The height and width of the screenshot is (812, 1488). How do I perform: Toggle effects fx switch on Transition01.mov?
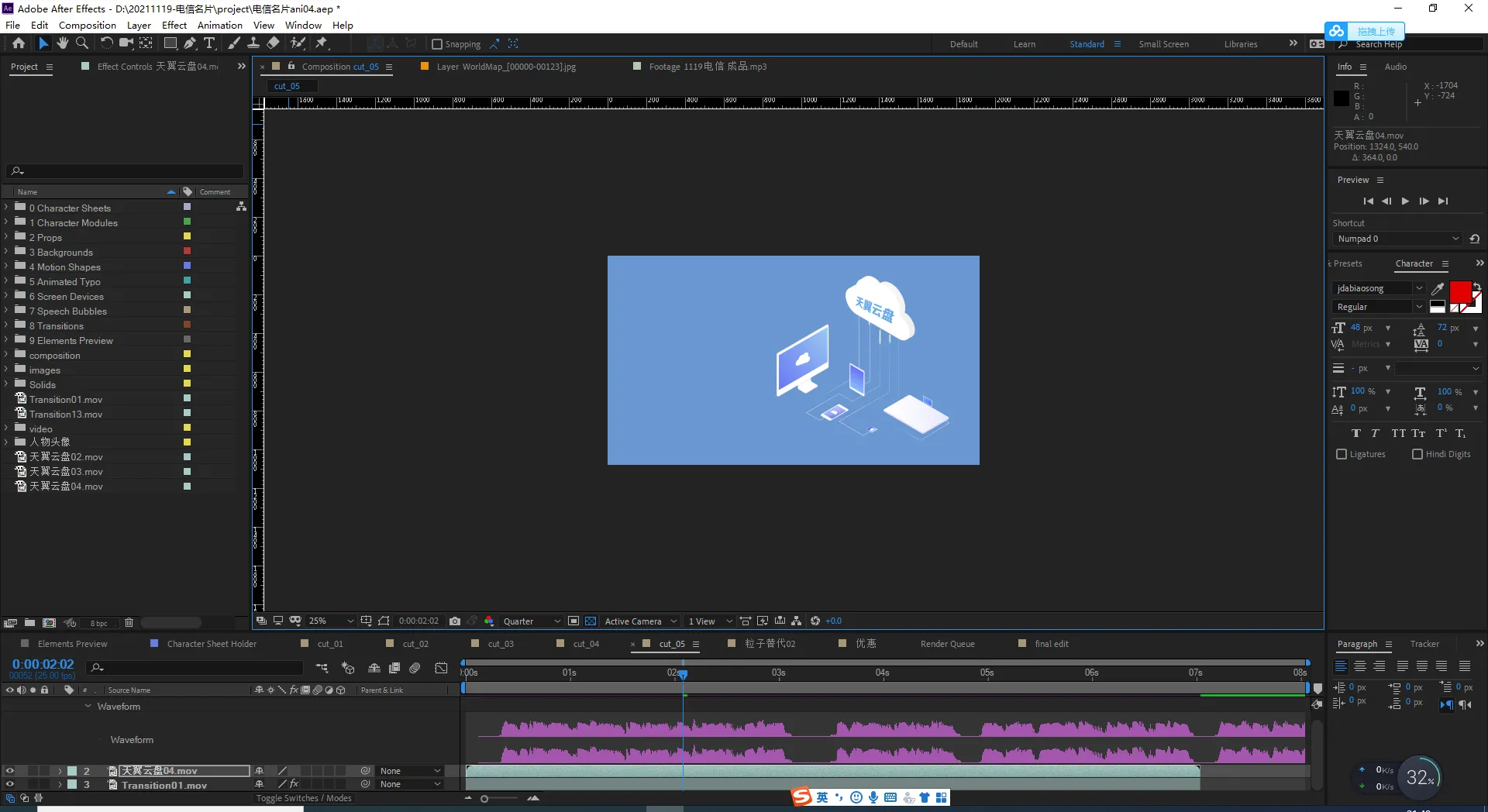coord(294,785)
